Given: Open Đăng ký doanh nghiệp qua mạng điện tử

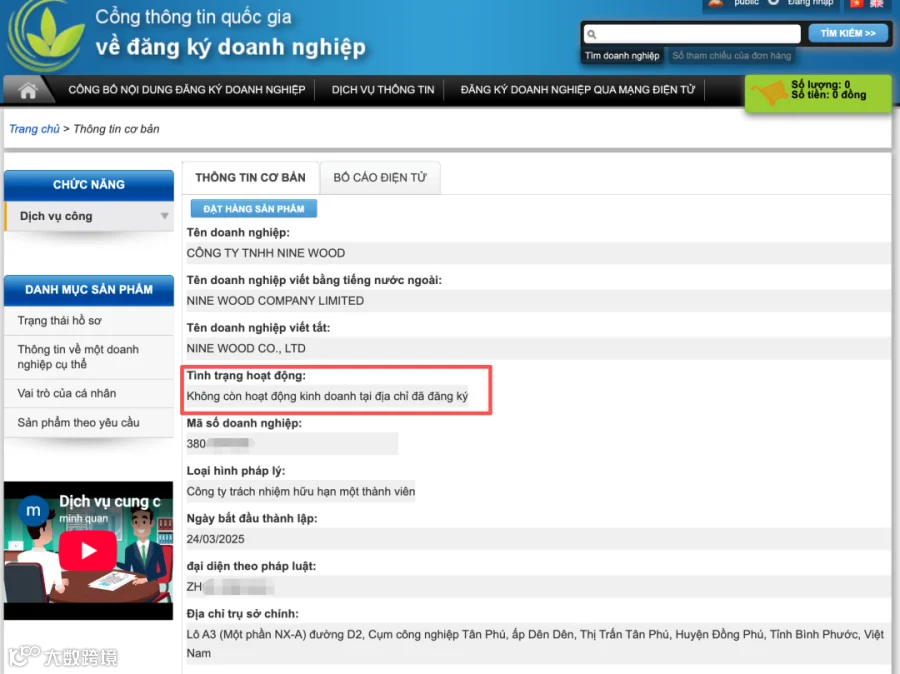Looking at the screenshot, I should 577,90.
